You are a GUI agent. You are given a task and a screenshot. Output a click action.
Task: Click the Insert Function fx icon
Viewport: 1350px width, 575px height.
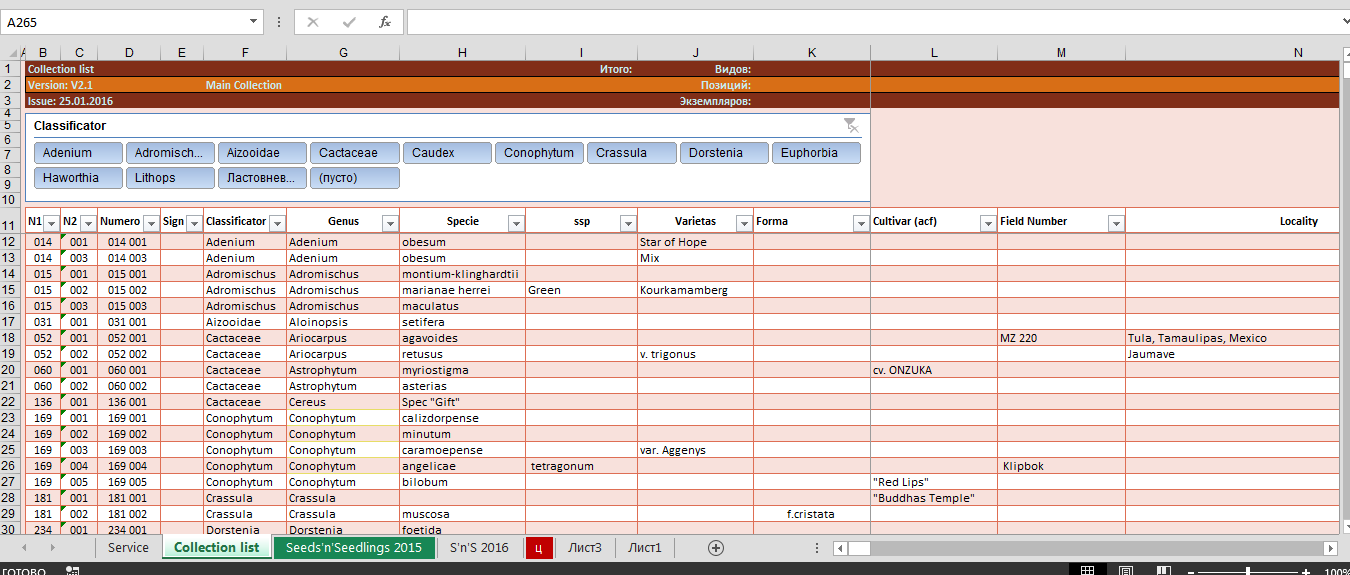pyautogui.click(x=384, y=22)
